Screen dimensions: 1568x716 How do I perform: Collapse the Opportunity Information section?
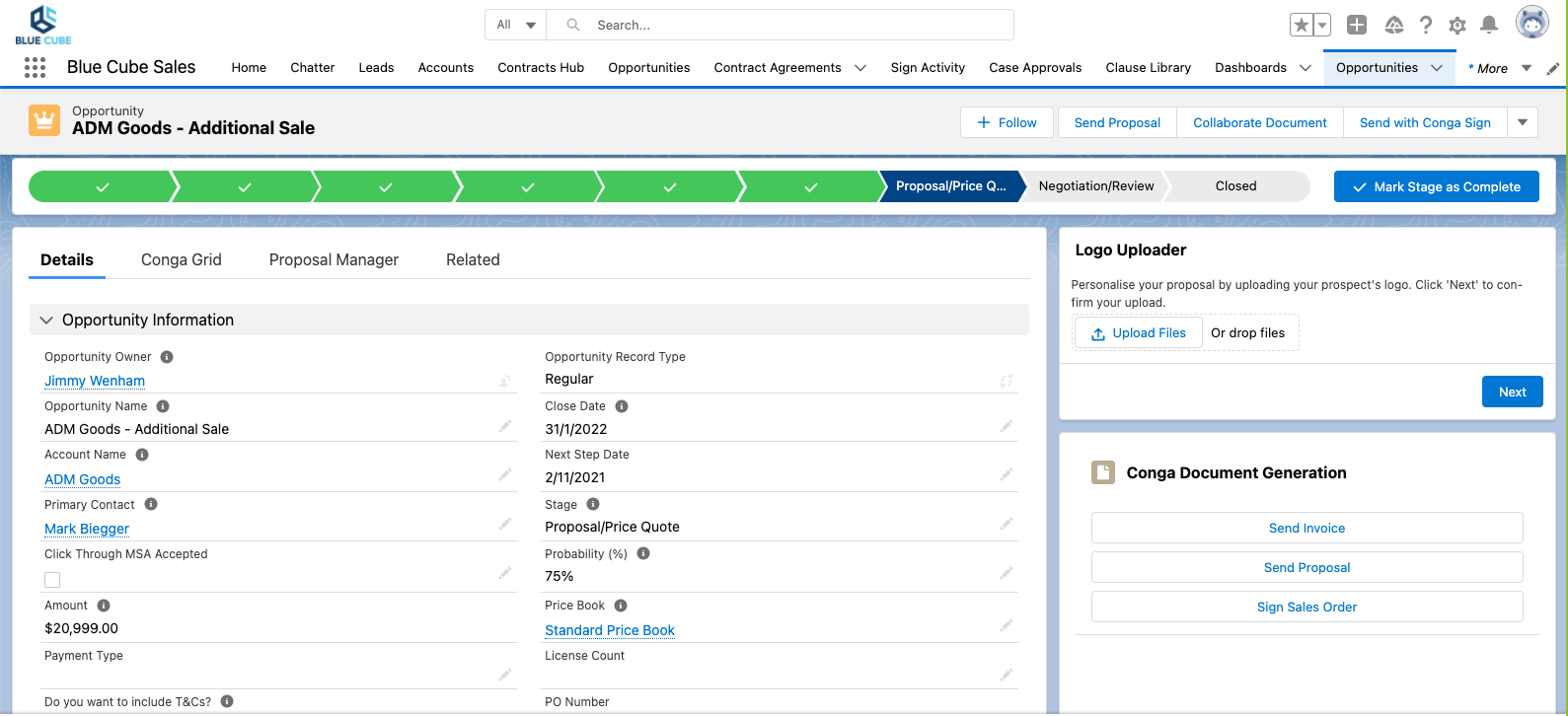45,320
